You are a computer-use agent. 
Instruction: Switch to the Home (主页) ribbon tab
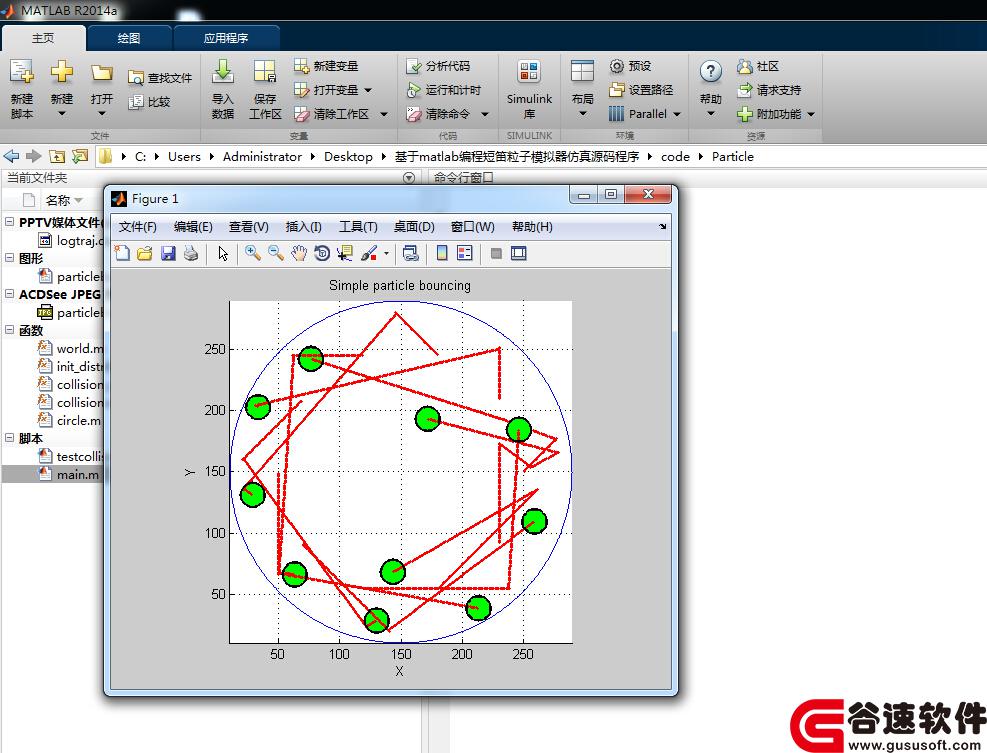click(43, 38)
